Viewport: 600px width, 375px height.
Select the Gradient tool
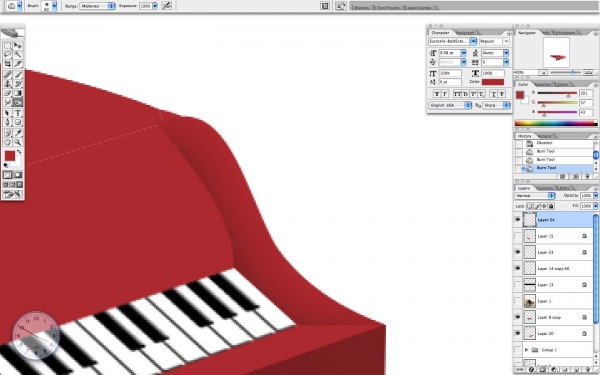click(x=18, y=93)
